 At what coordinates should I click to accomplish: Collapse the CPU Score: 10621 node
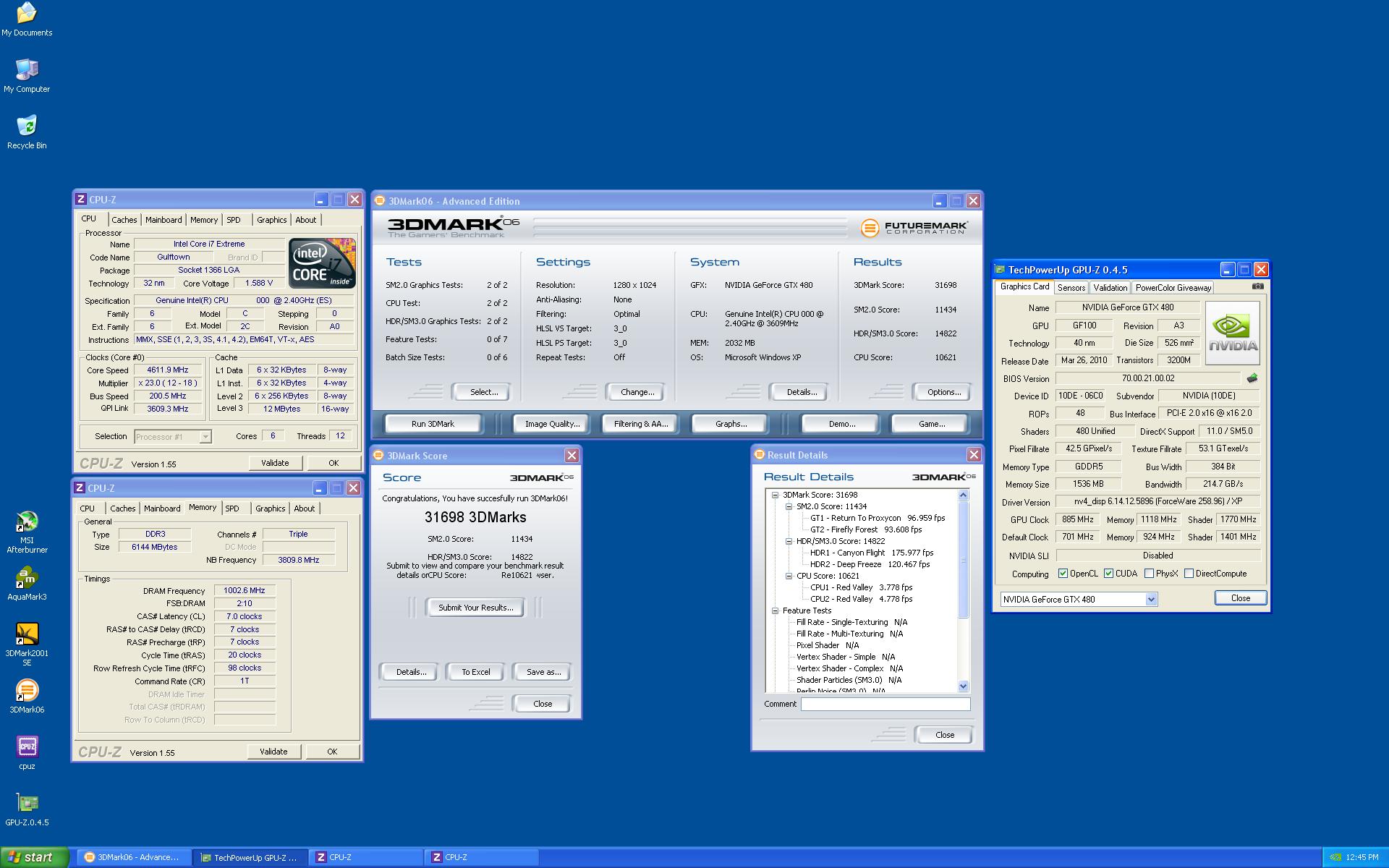point(789,576)
